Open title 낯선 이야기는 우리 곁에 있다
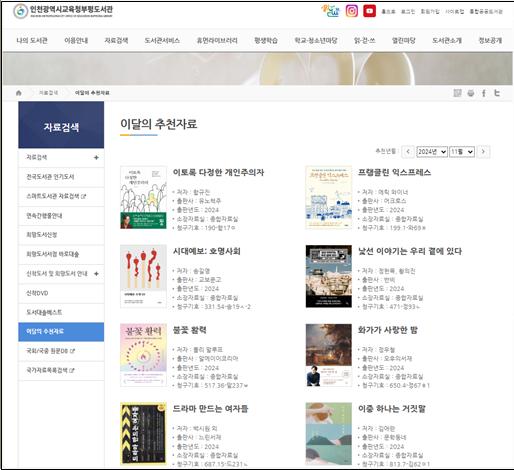This screenshot has width=514, height=470. 410,251
